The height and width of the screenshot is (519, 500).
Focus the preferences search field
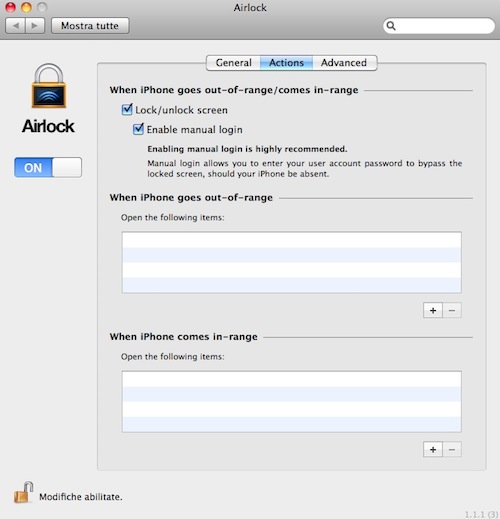click(x=439, y=26)
